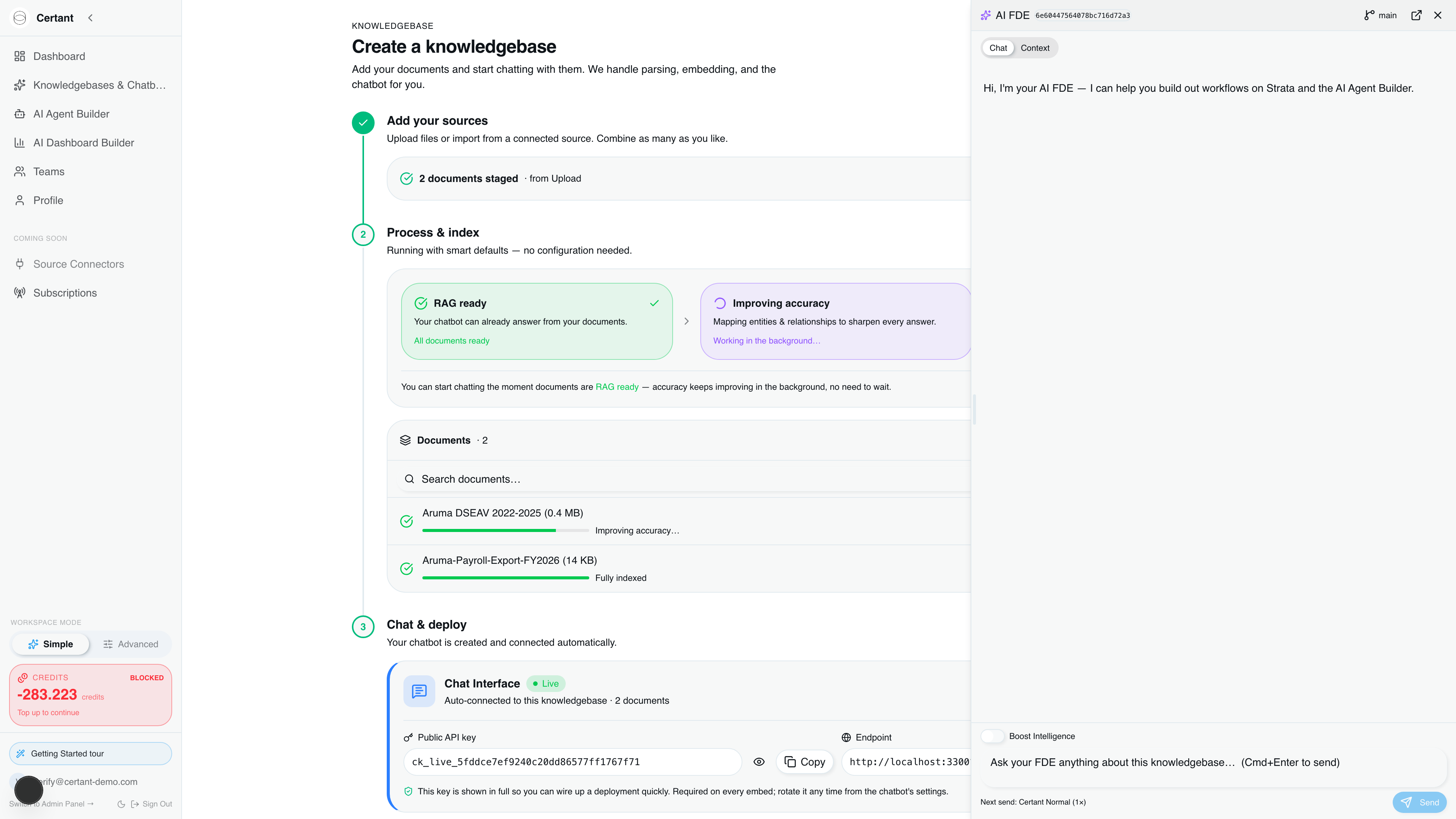Screen dimensions: 1456x819
Task: Click the Source Connectors plug icon
Action: click(20, 264)
